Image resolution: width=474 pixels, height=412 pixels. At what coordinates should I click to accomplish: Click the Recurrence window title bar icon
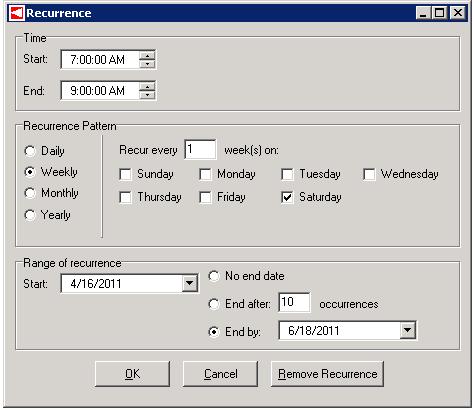point(16,13)
